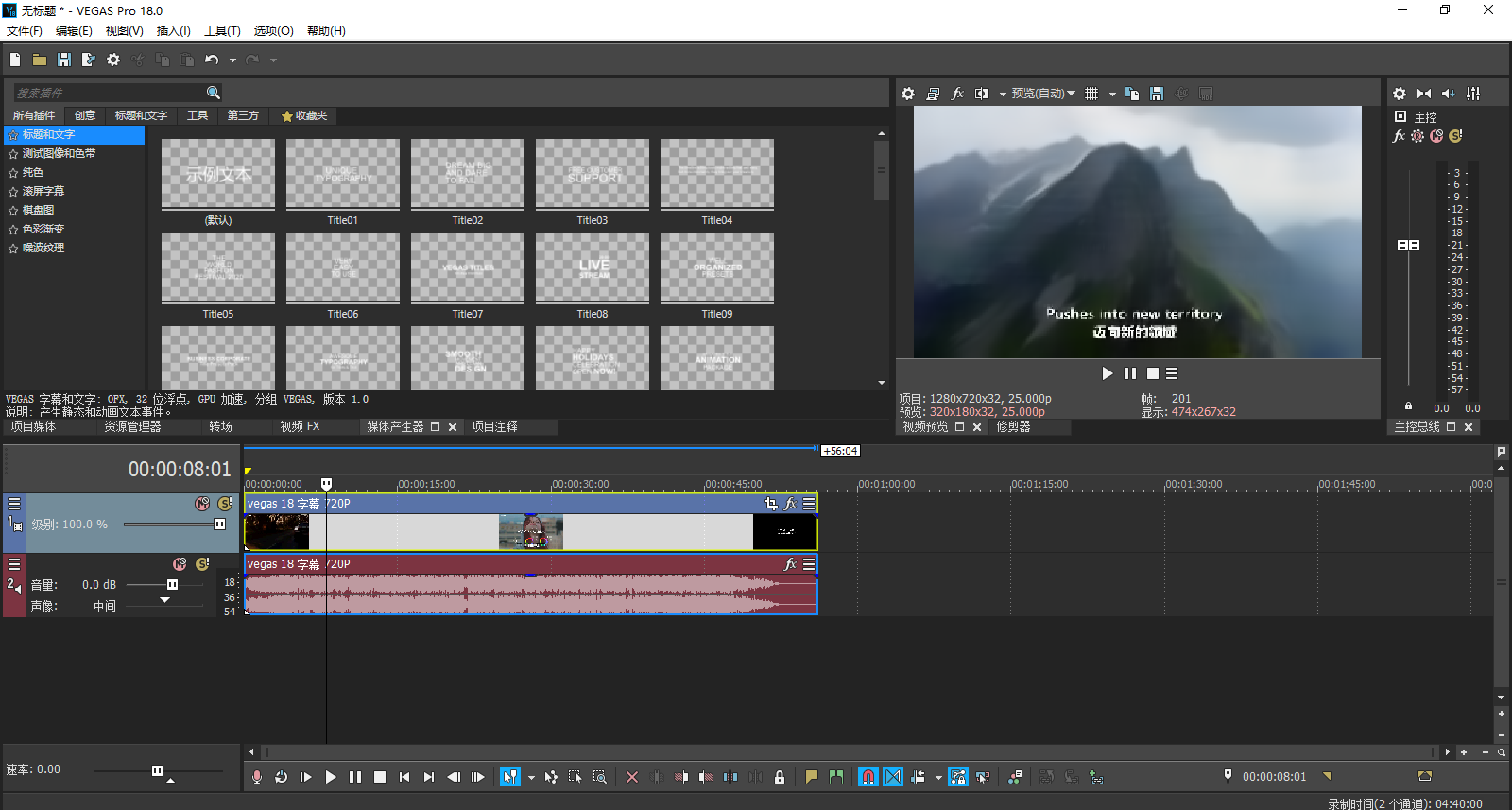The height and width of the screenshot is (810, 1512).
Task: Mute video track 1
Action: pos(202,504)
